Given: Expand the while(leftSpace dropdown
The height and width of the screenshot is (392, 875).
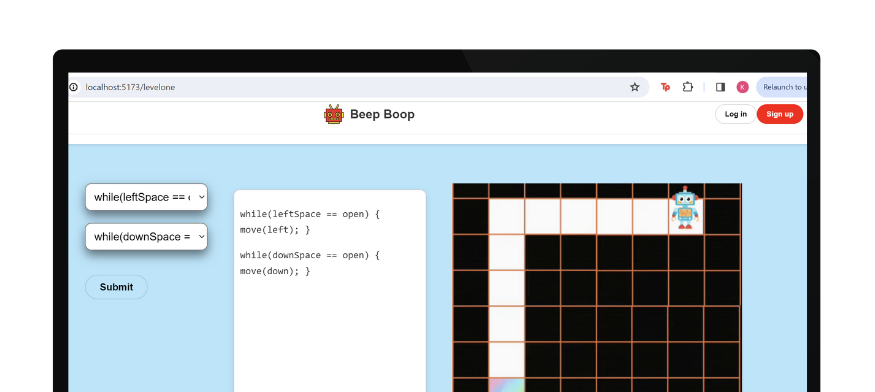Looking at the screenshot, I should [146, 197].
